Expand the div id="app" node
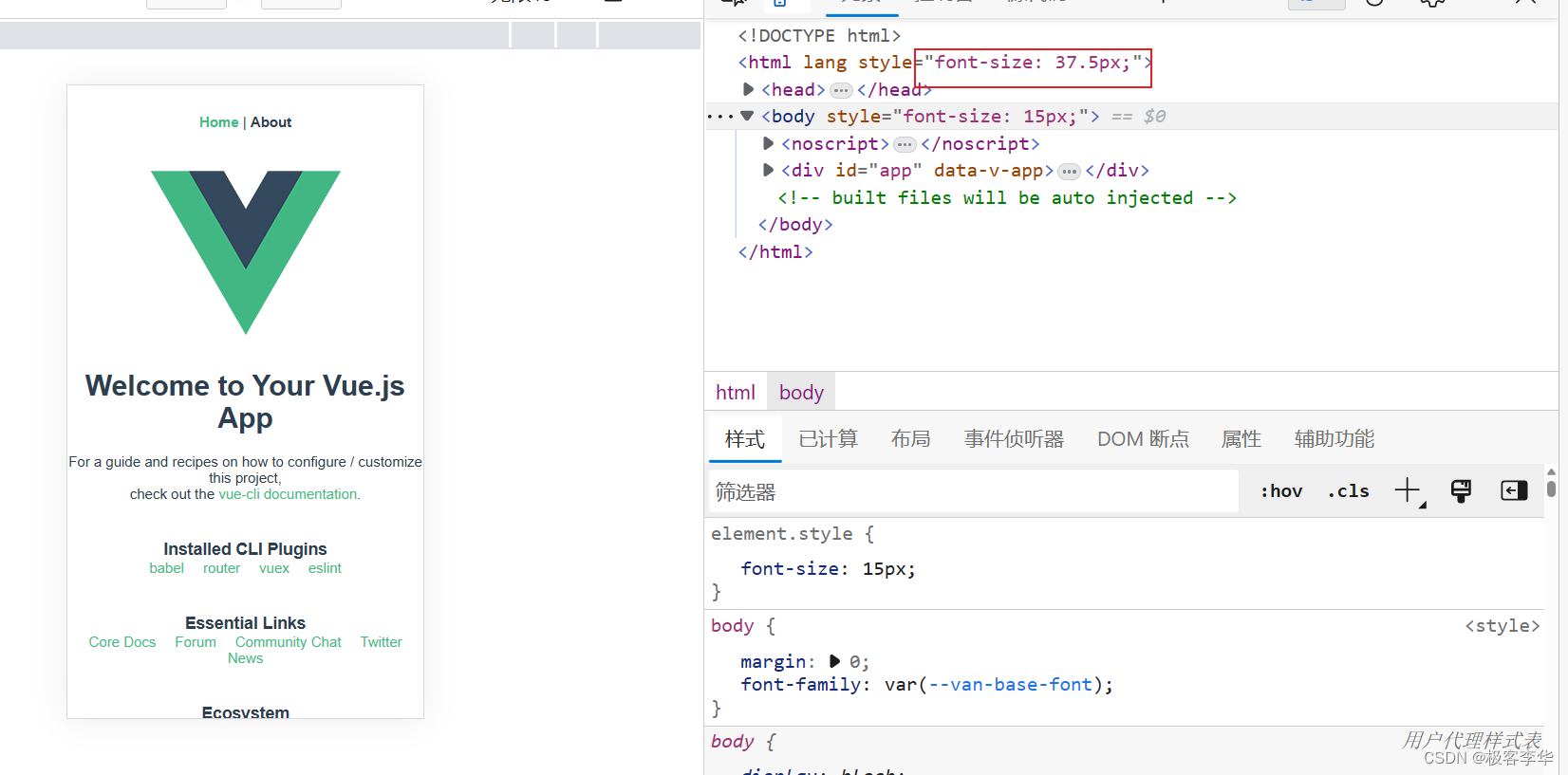 tap(768, 170)
